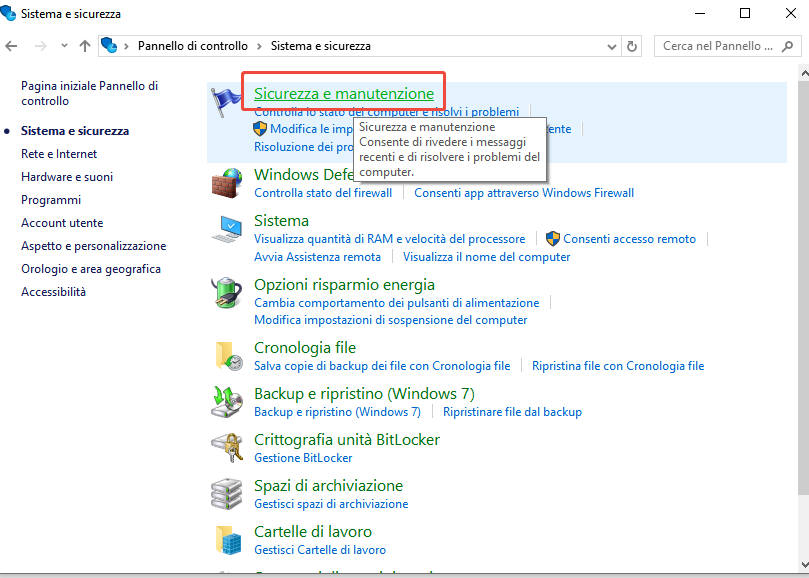
Task: Click the Sistema computer monitor icon
Action: tap(226, 229)
